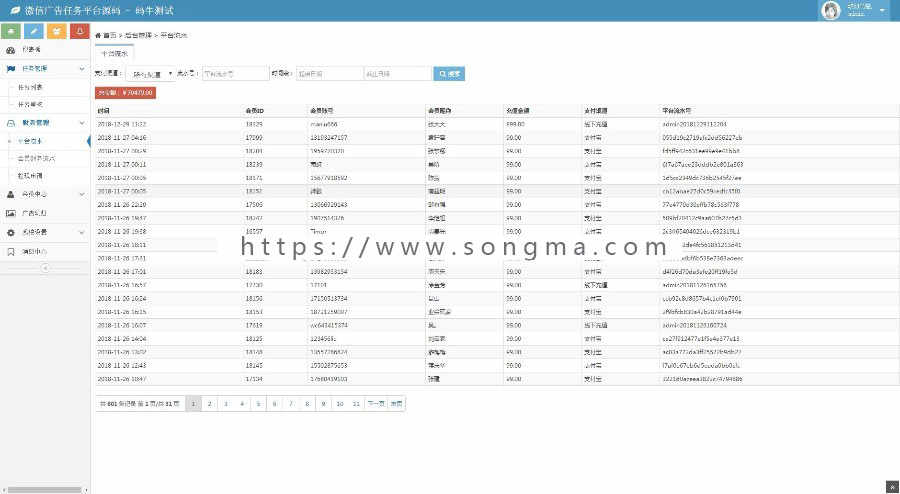Click the picture icon for ad slides

[x=11, y=213]
